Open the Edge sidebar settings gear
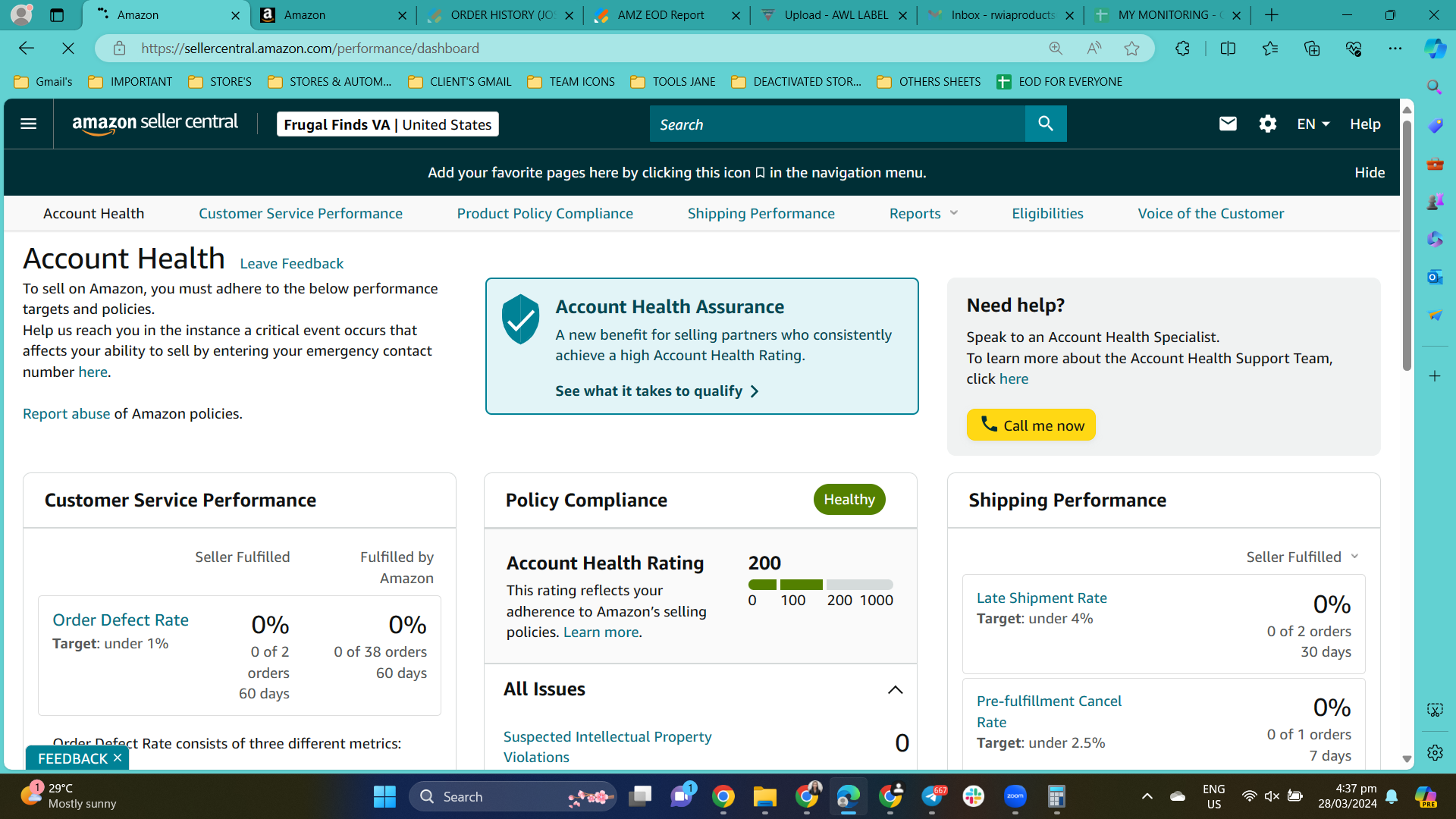This screenshot has height=819, width=1456. tap(1435, 752)
